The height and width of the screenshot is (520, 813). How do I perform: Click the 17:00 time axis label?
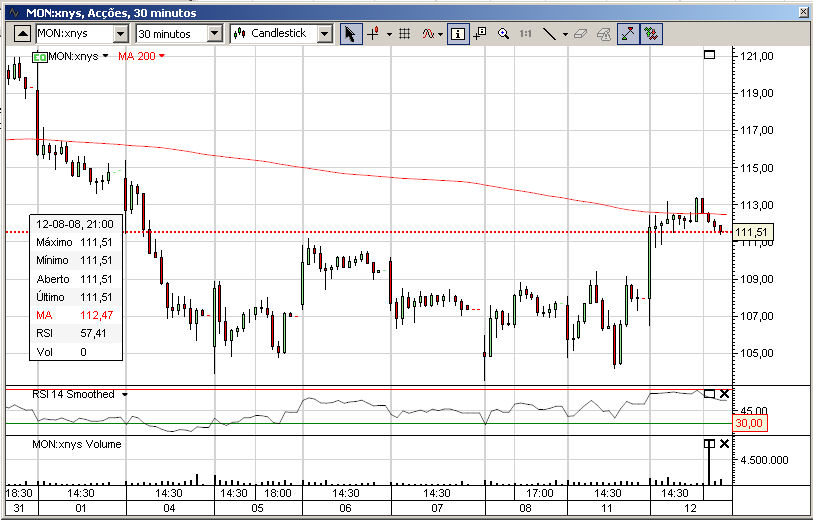tap(540, 493)
